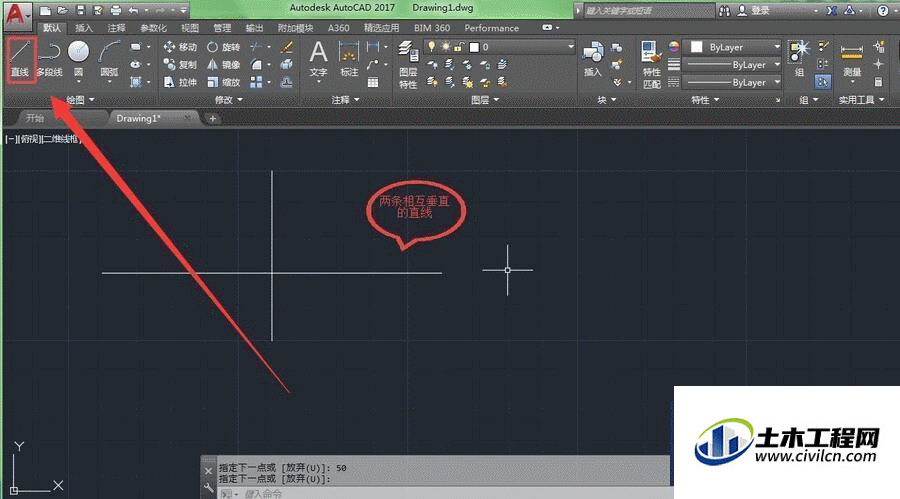Open Properties panel dialog launcher arrow
This screenshot has height=499, width=900.
tap(778, 100)
